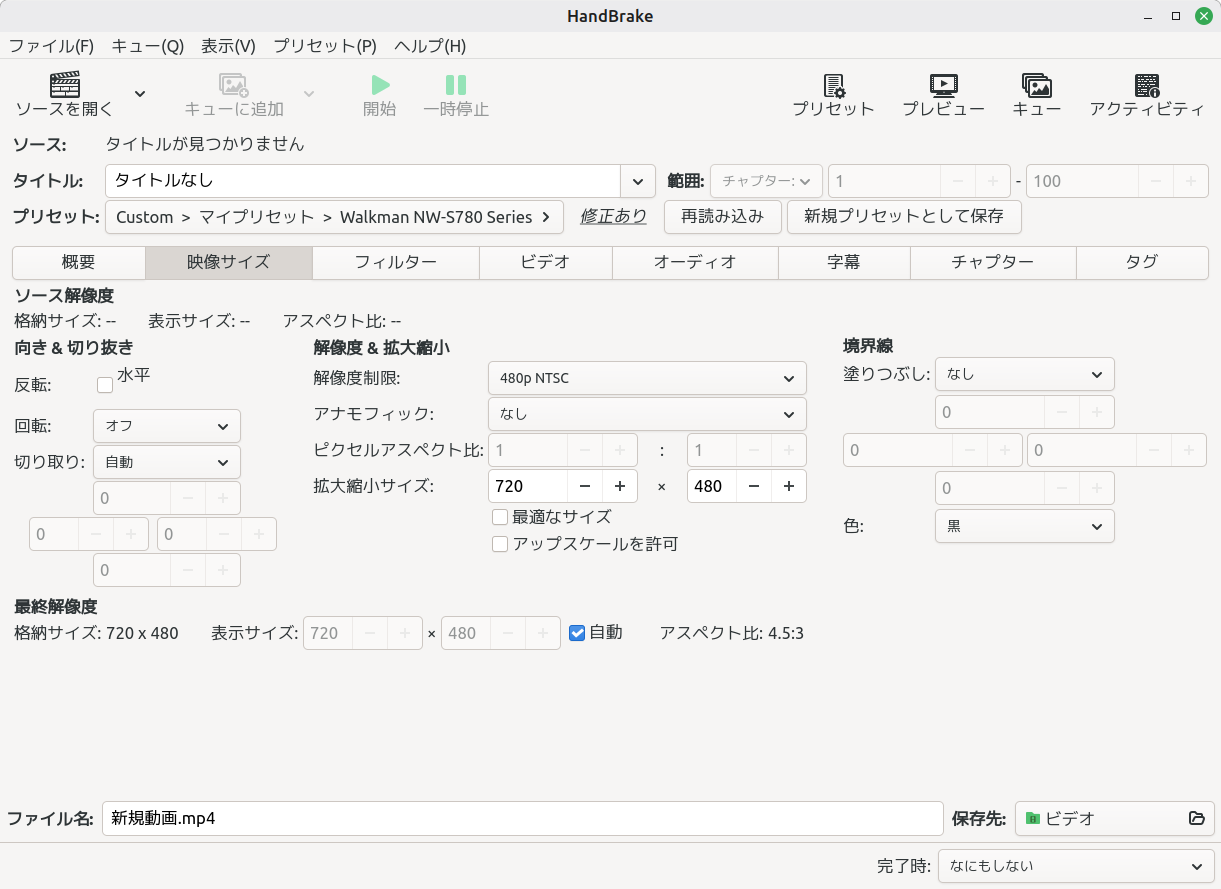This screenshot has width=1221, height=889.
Task: Open the プレビュー window icon
Action: point(943,86)
